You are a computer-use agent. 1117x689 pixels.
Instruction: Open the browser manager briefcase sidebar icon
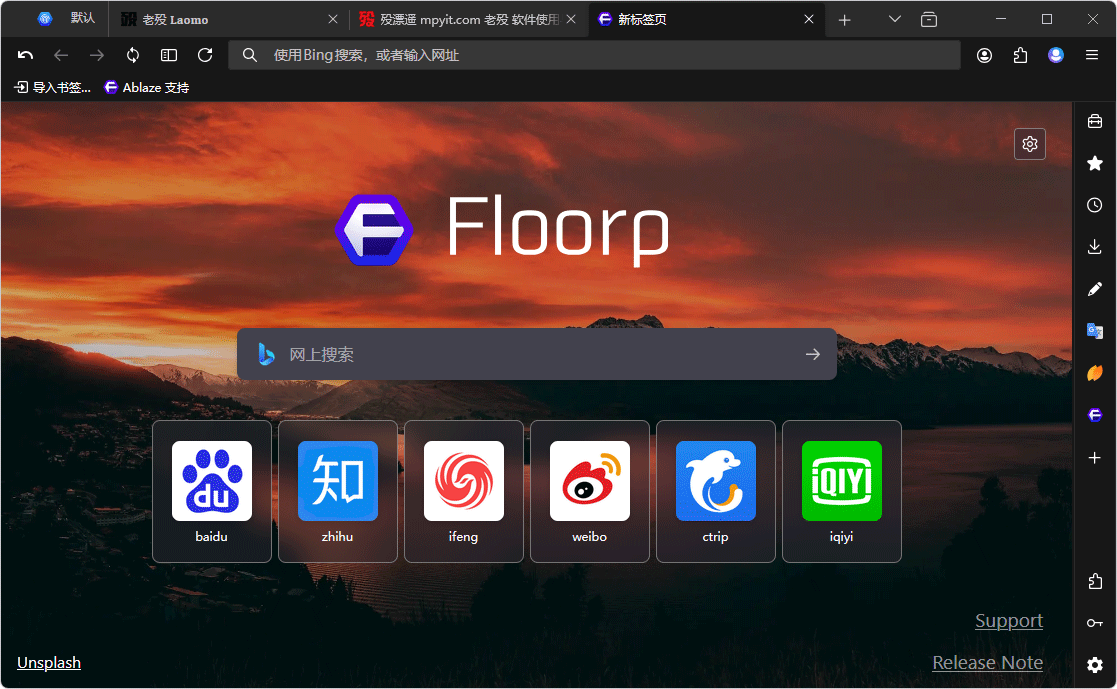1095,122
